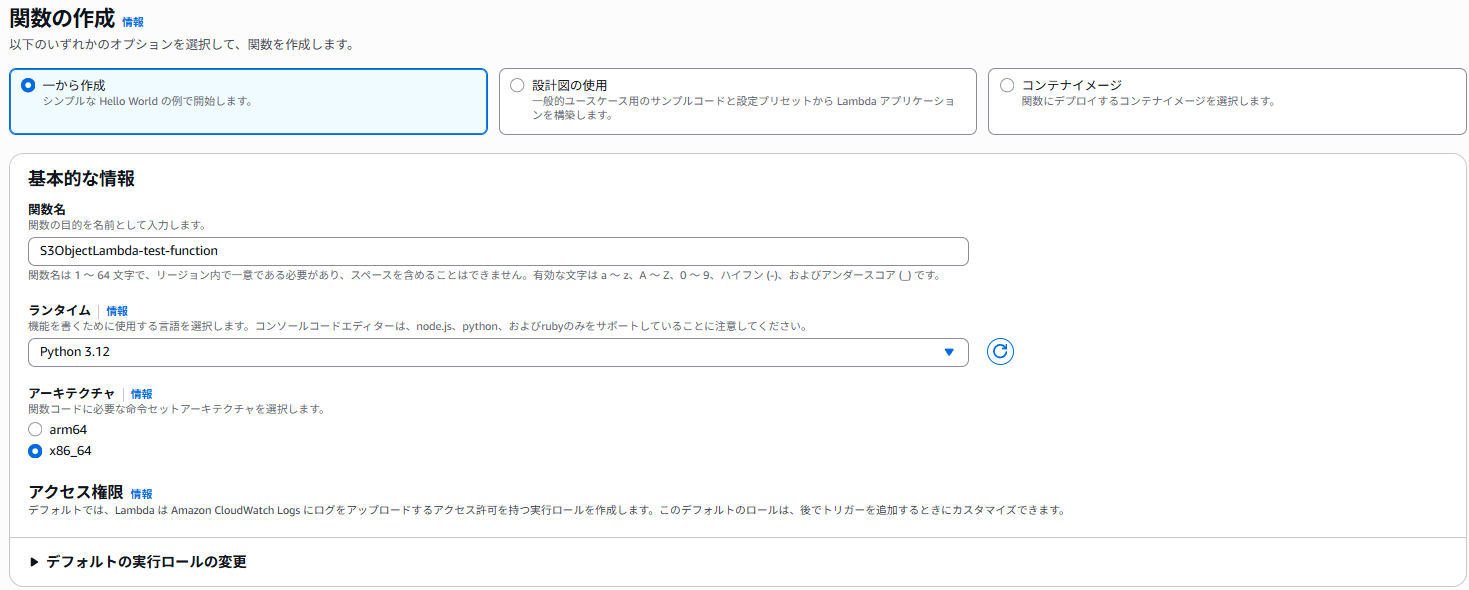This screenshot has width=1469, height=590.
Task: Expand デフォルトの実行ロールの変更 section
Action: 138,562
